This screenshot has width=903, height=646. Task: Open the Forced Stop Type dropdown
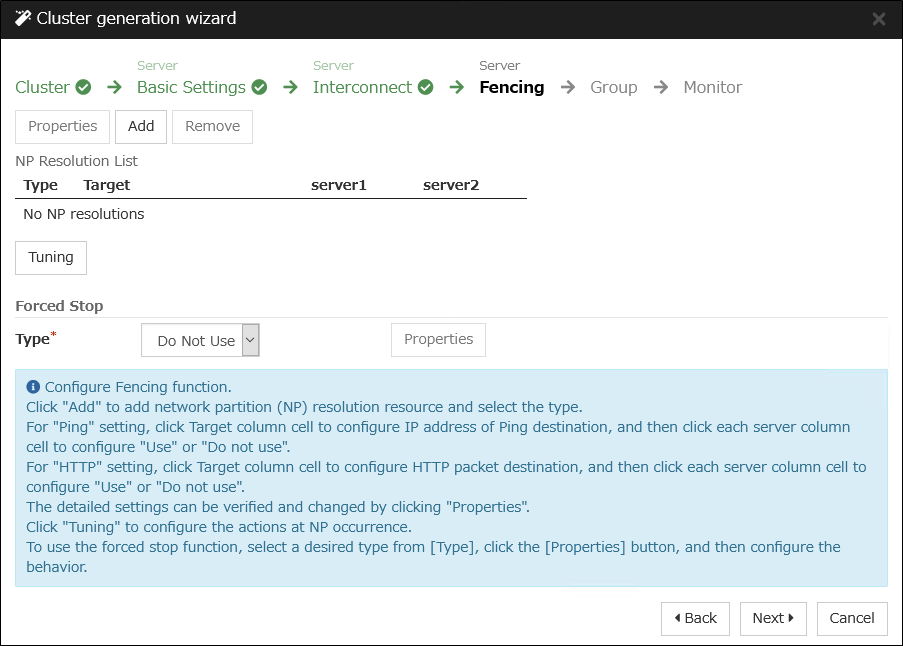click(200, 340)
